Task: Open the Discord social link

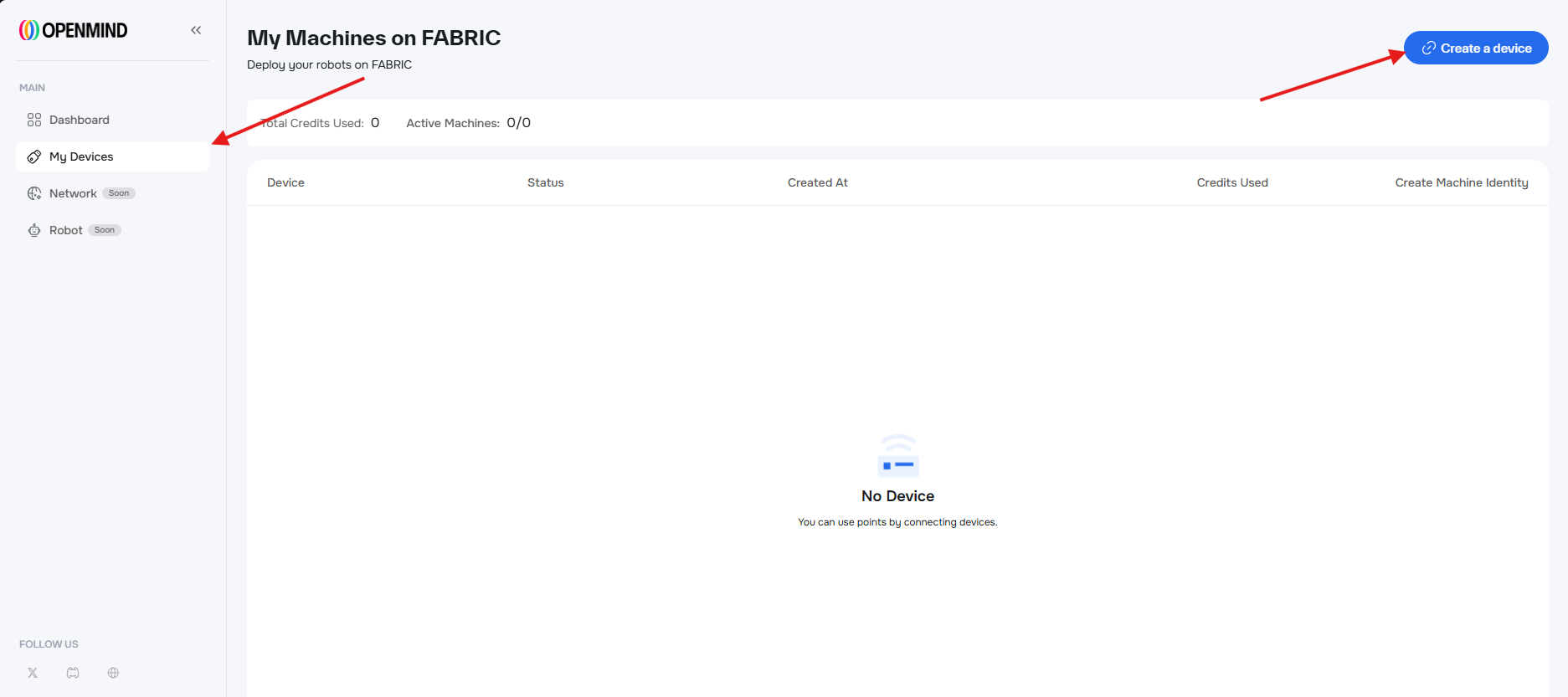Action: click(x=73, y=673)
